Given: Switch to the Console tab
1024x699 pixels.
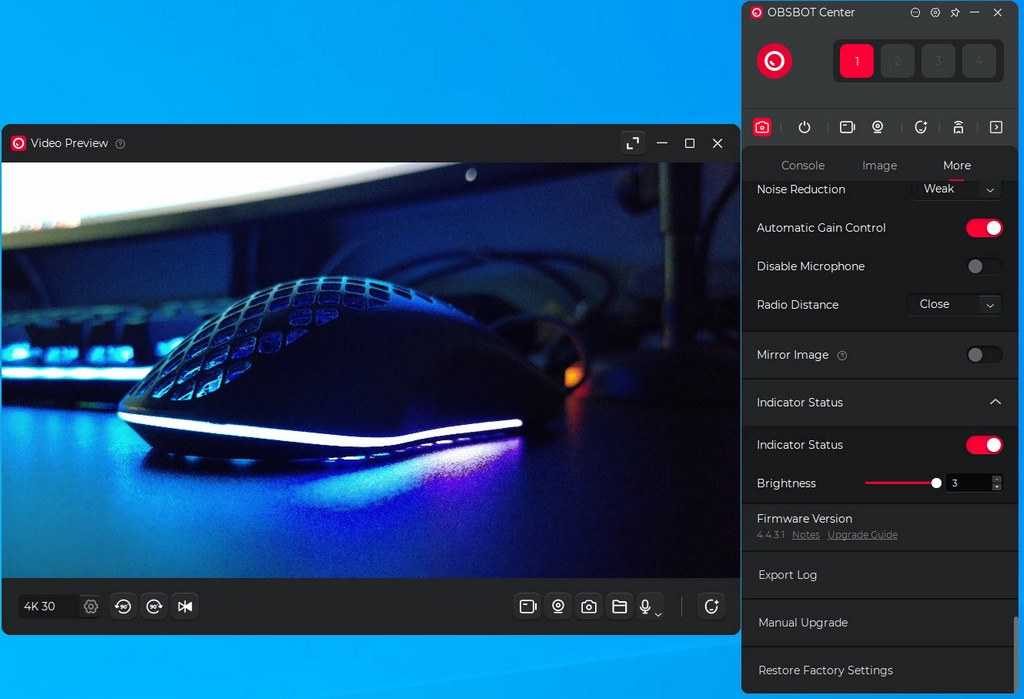Looking at the screenshot, I should pyautogui.click(x=803, y=166).
